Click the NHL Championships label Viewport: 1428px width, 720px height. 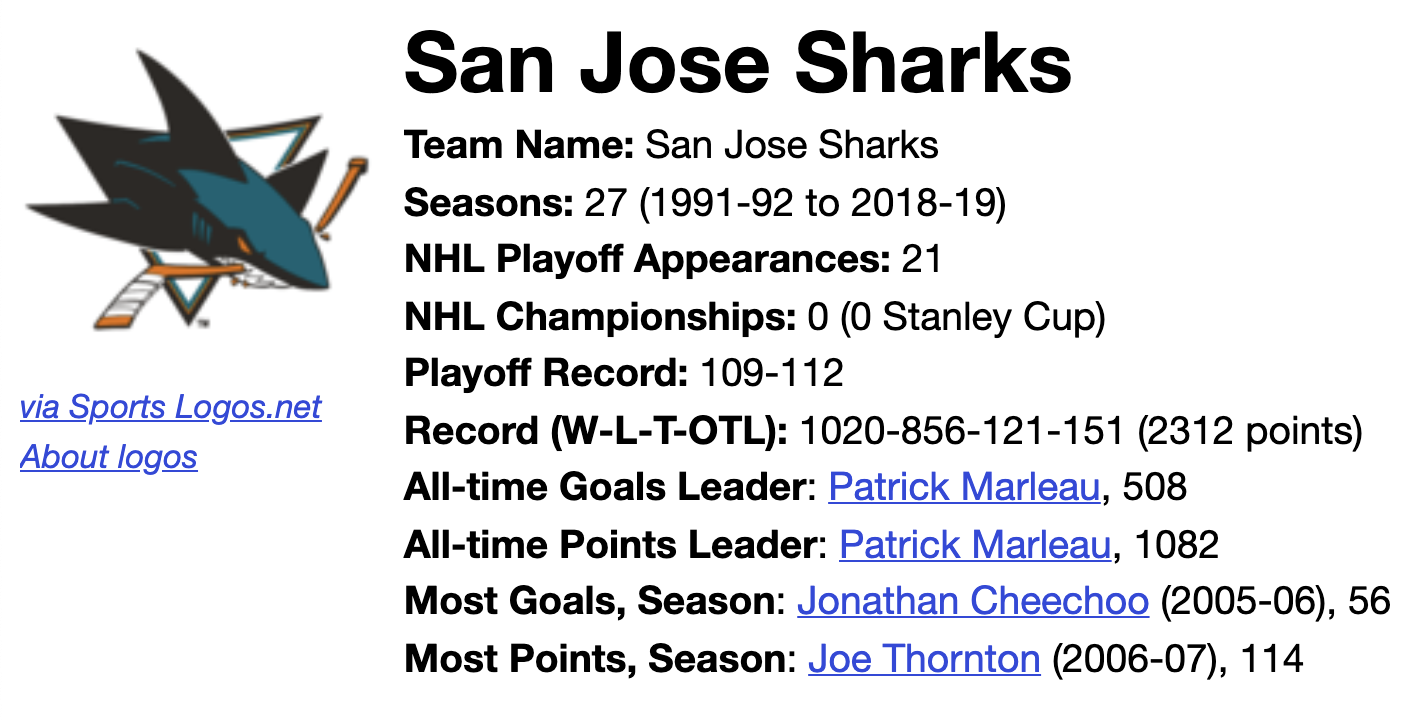click(600, 317)
